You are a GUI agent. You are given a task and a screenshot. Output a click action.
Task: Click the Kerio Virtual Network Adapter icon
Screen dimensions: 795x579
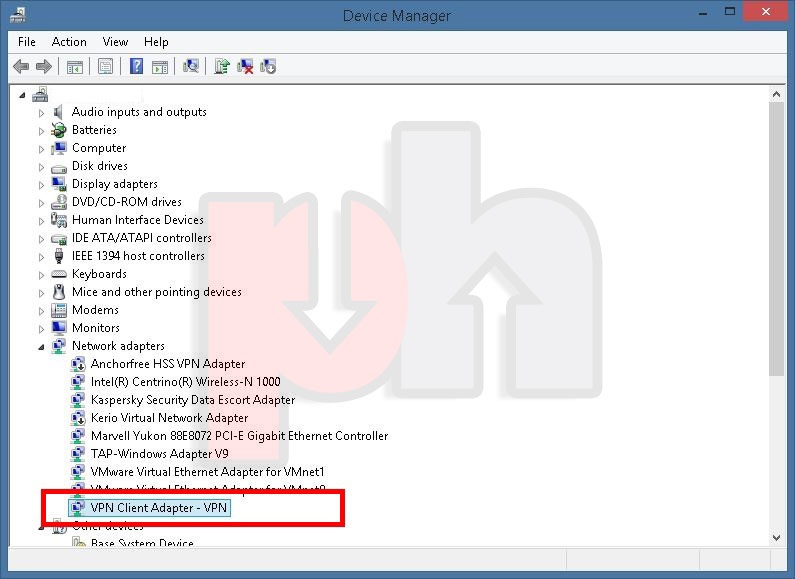point(78,418)
